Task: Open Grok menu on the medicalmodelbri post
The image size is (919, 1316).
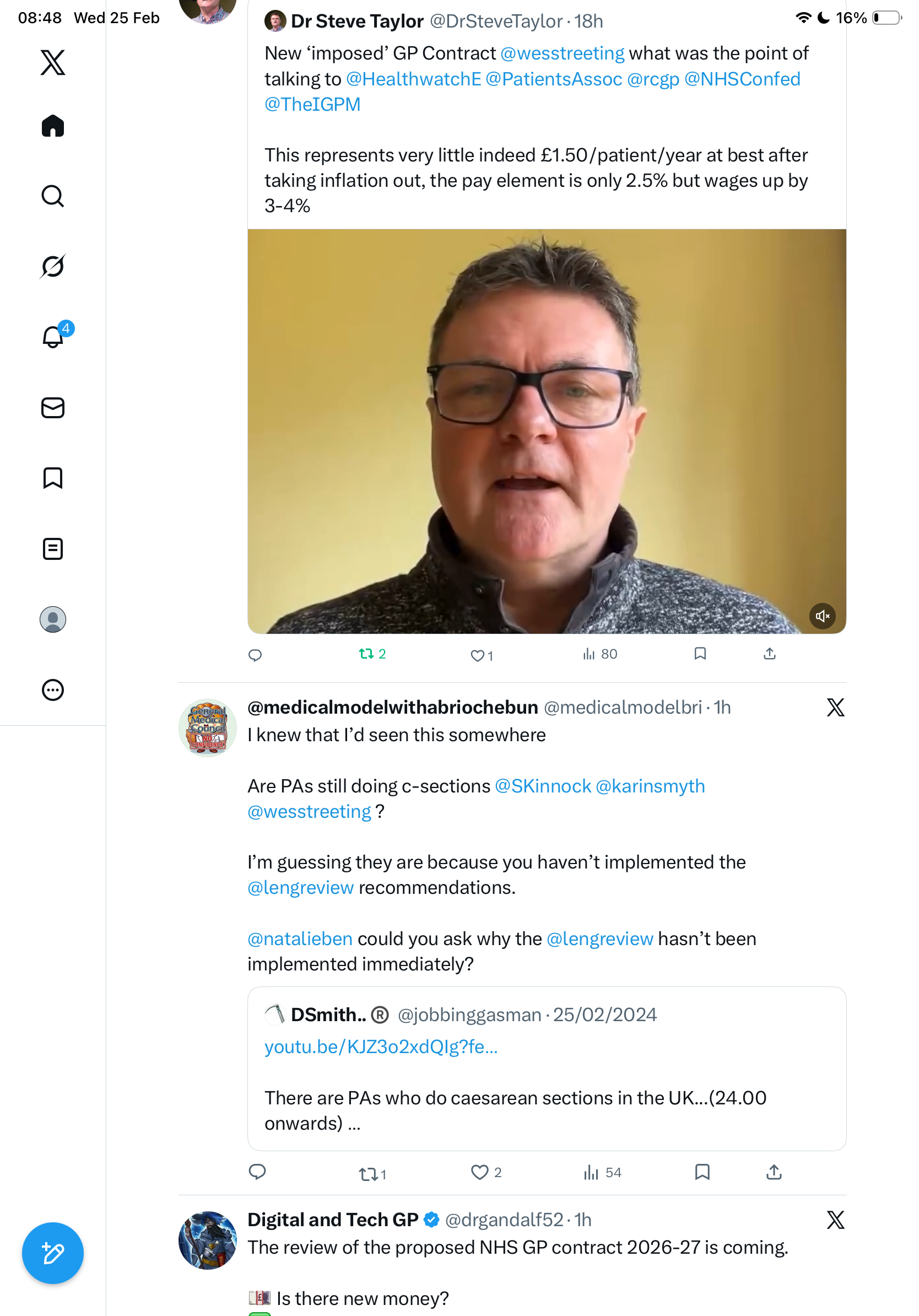Action: (835, 707)
